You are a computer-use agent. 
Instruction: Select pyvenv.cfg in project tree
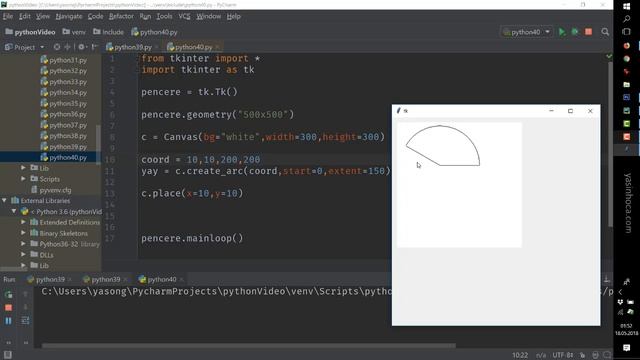(x=51, y=190)
